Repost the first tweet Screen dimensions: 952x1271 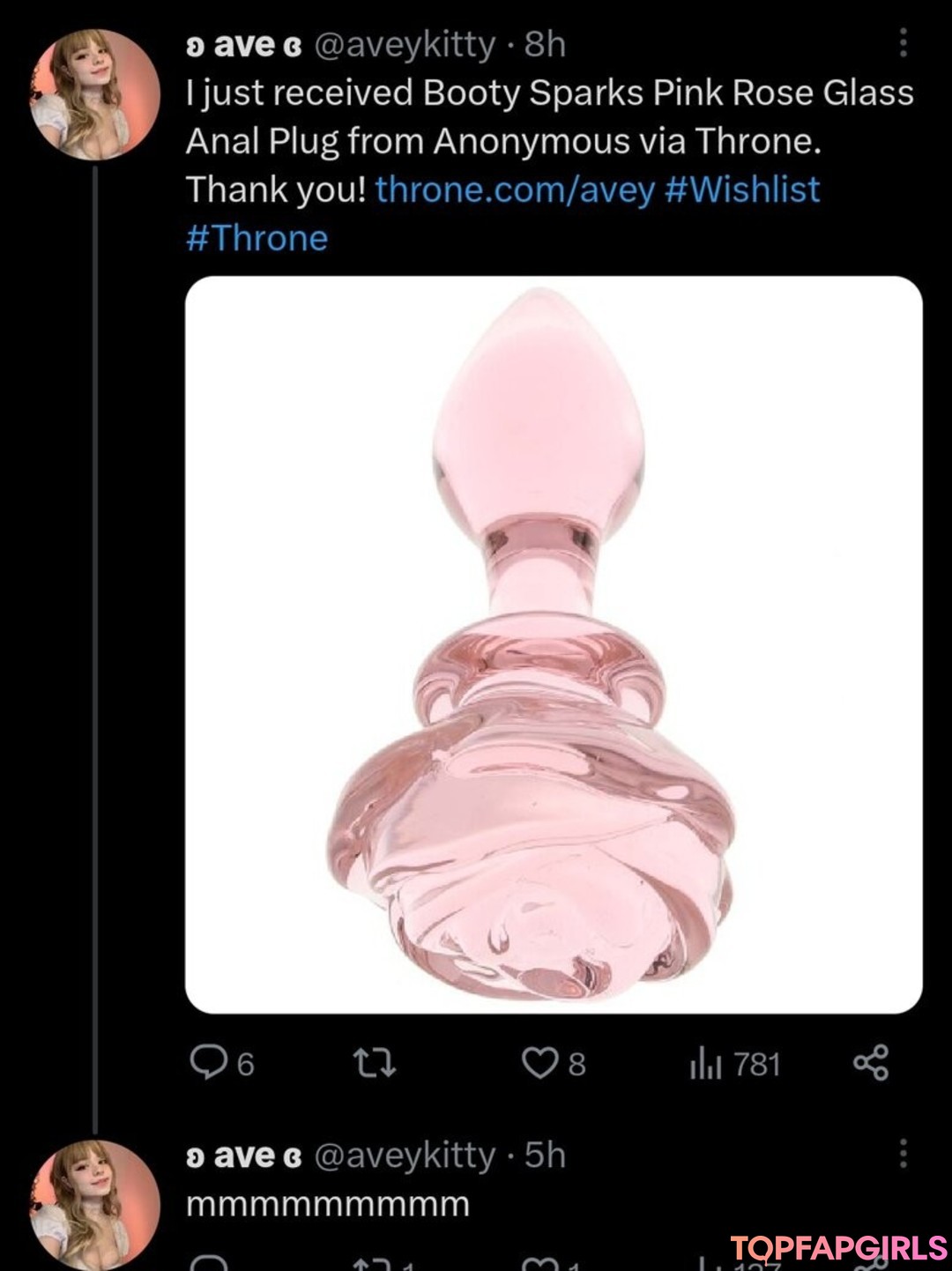pos(375,1063)
